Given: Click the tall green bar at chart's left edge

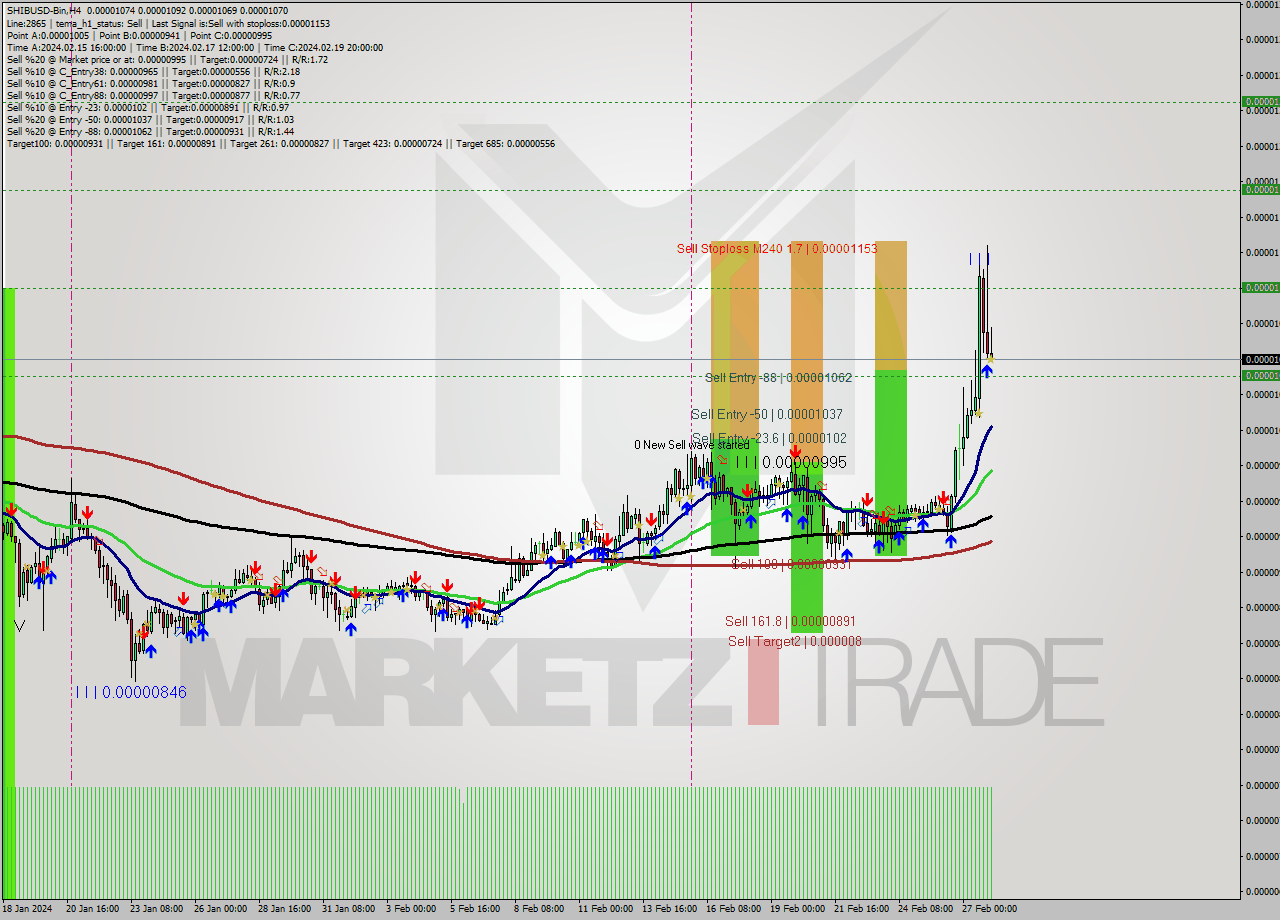Looking at the screenshot, I should 8,593.
